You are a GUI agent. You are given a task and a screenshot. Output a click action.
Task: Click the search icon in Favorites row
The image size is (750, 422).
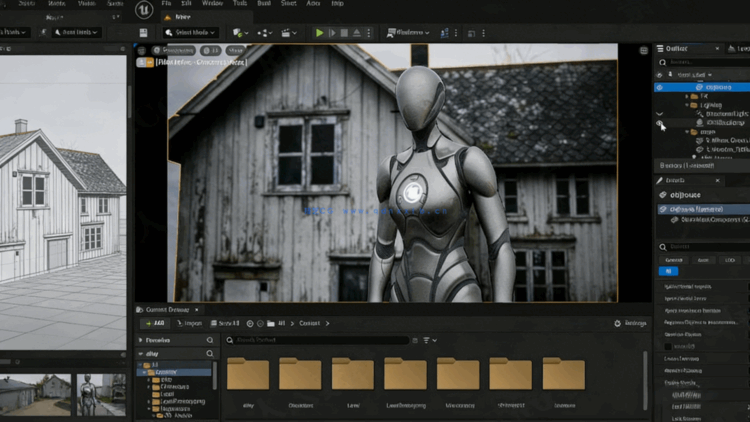(x=209, y=340)
